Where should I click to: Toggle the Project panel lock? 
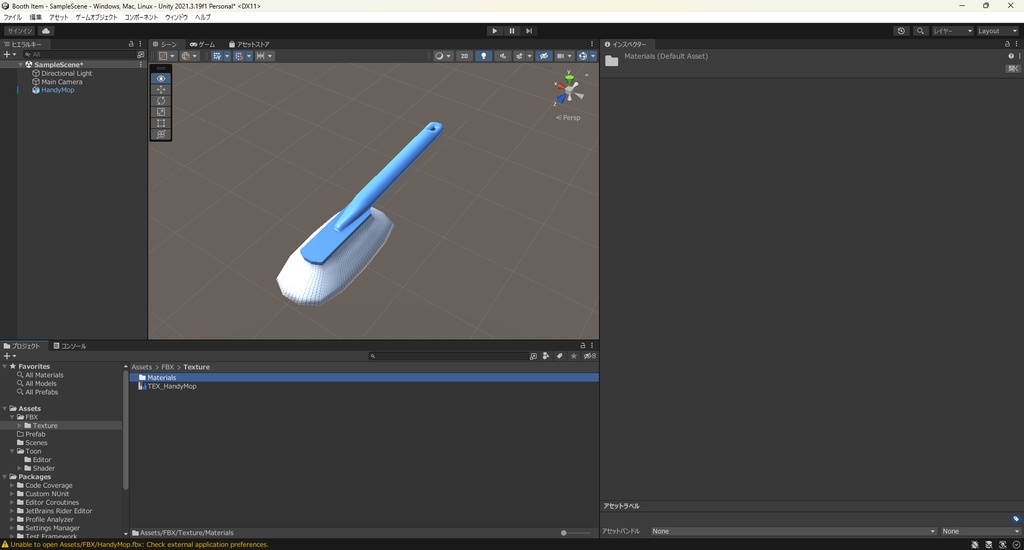583,346
